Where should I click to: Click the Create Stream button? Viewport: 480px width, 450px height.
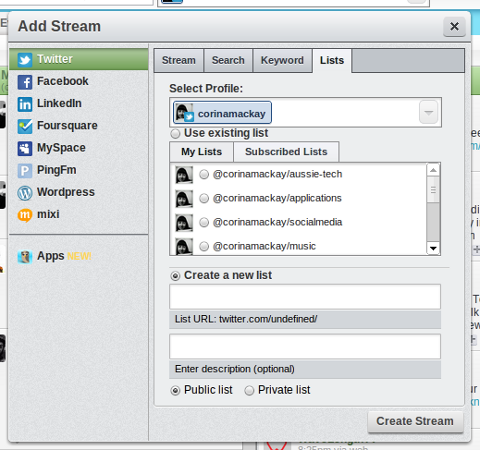415,421
